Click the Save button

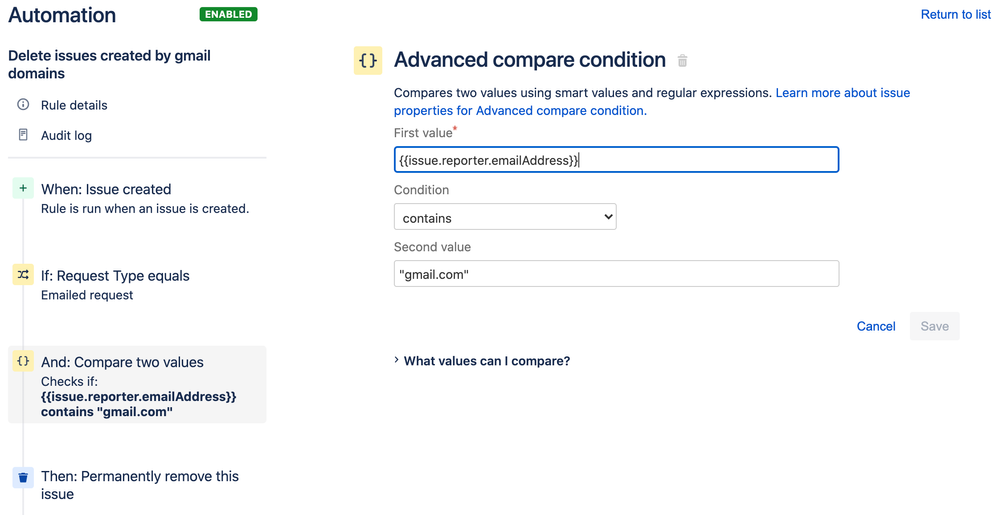click(934, 326)
